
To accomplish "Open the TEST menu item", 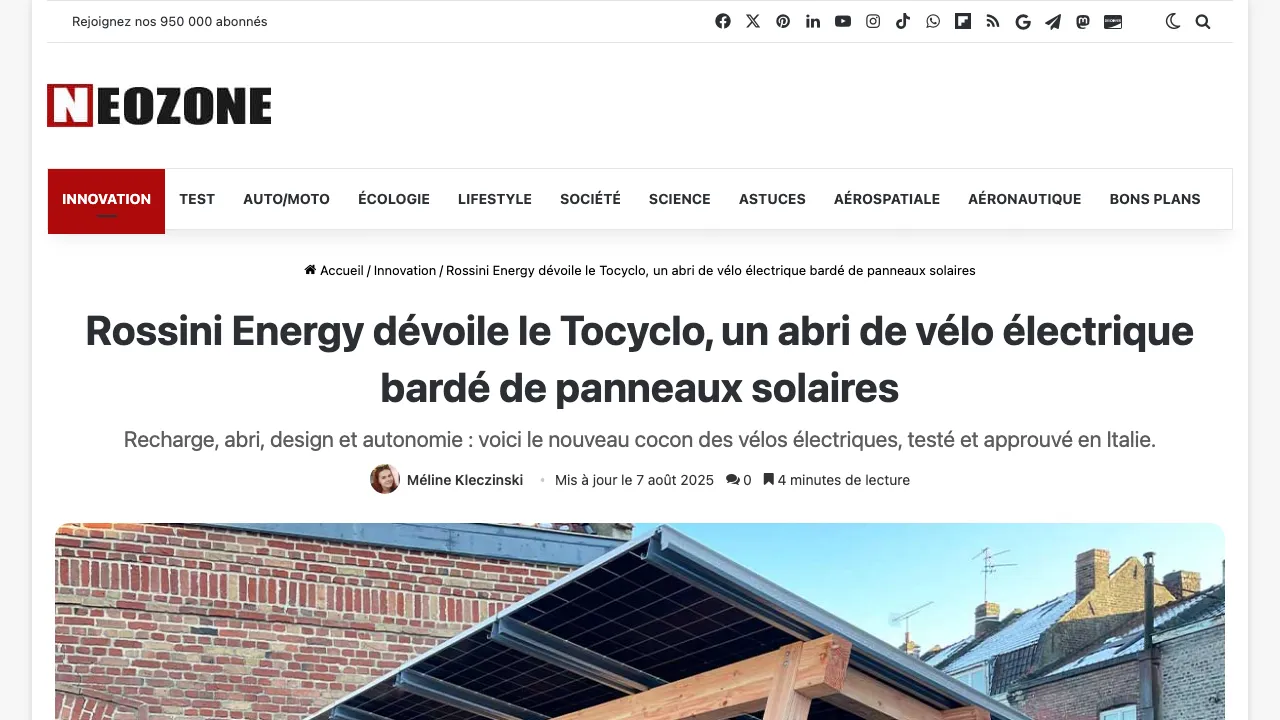I will 197,199.
